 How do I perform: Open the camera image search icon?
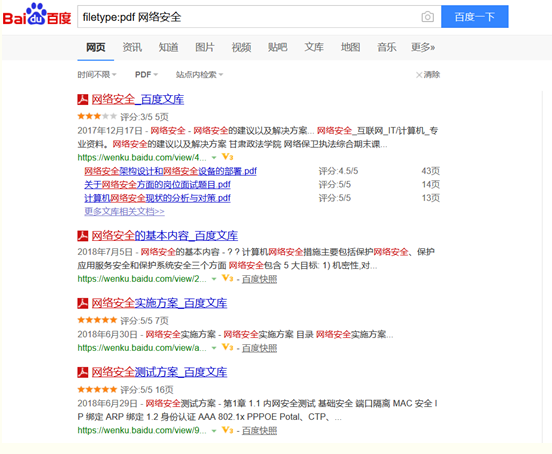427,17
